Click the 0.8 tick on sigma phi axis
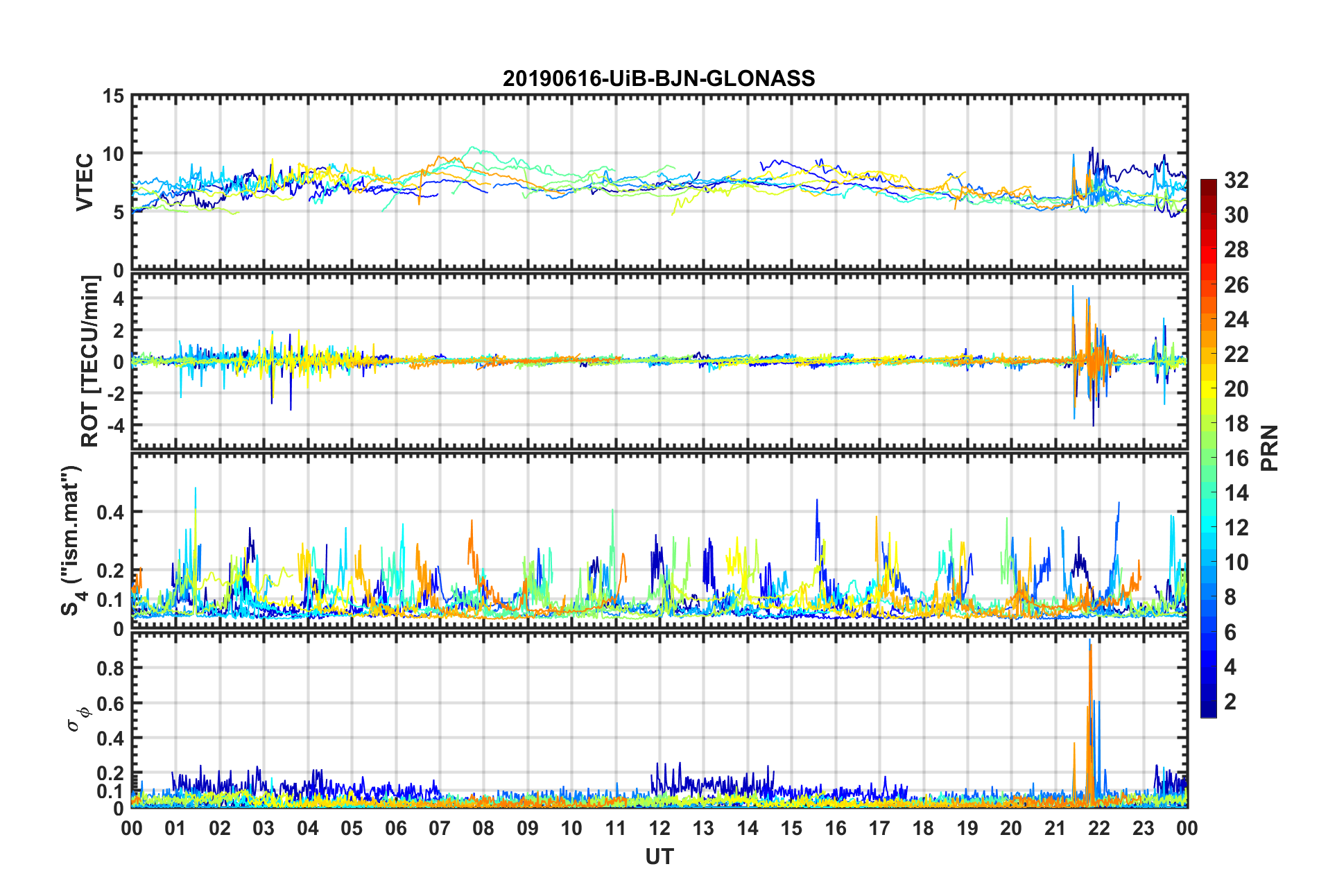This screenshot has height=896, width=1319. (x=110, y=668)
